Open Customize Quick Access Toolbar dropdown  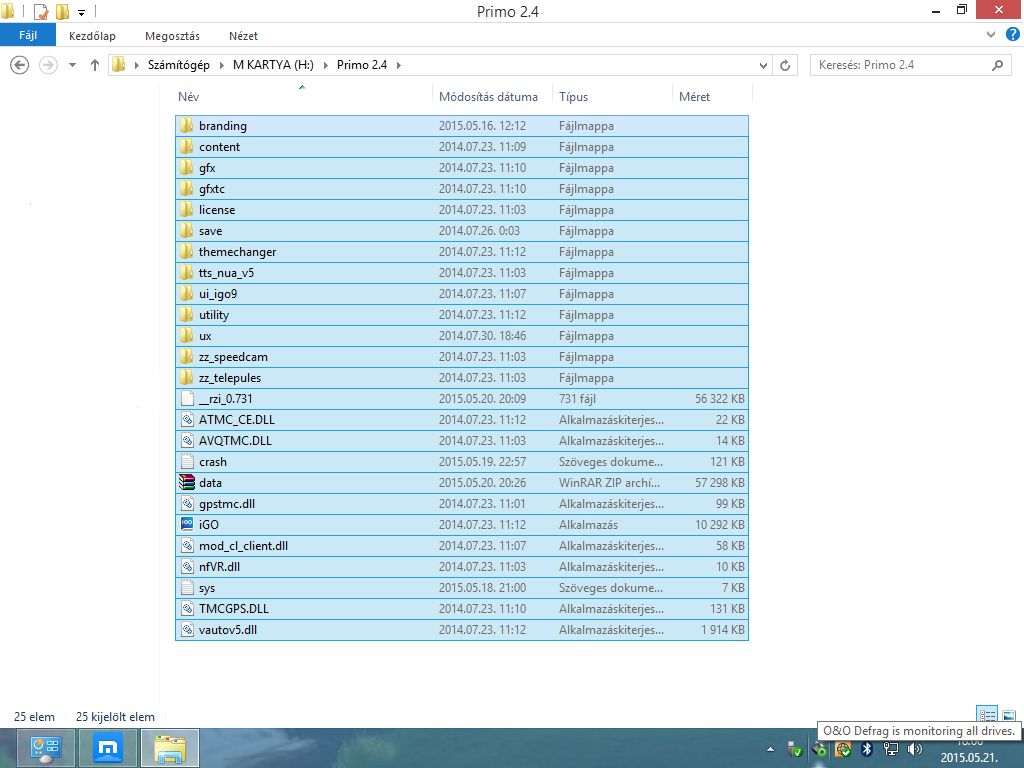pyautogui.click(x=82, y=12)
